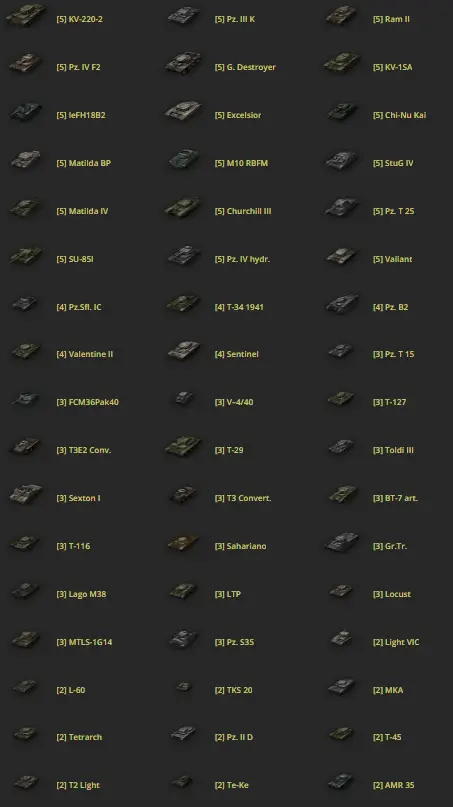Click the [2] AMR 35 label
The width and height of the screenshot is (453, 807).
393,785
